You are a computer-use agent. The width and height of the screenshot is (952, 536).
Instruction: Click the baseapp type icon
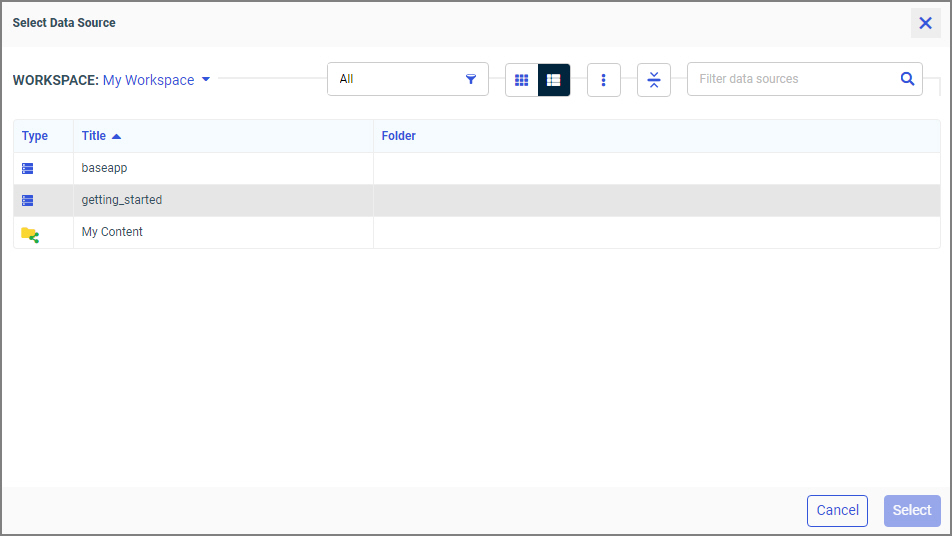click(27, 168)
